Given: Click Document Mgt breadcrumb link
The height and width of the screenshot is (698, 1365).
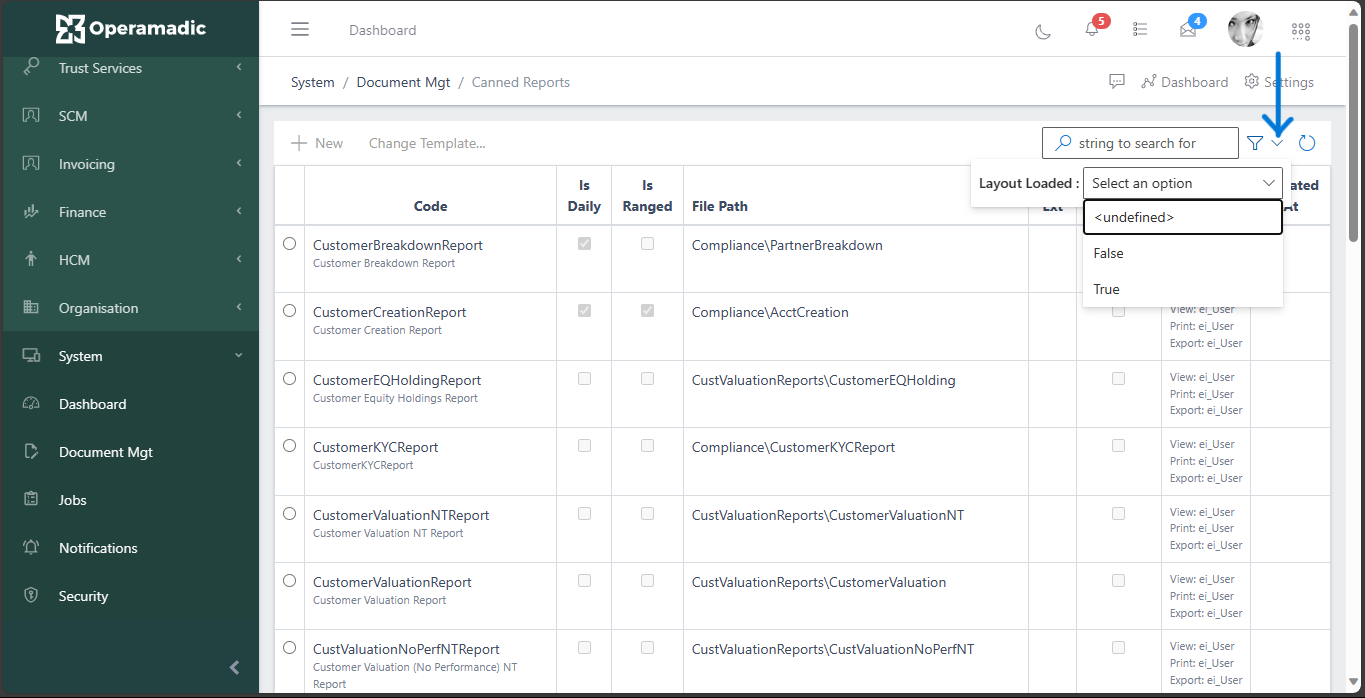Looking at the screenshot, I should (x=404, y=82).
